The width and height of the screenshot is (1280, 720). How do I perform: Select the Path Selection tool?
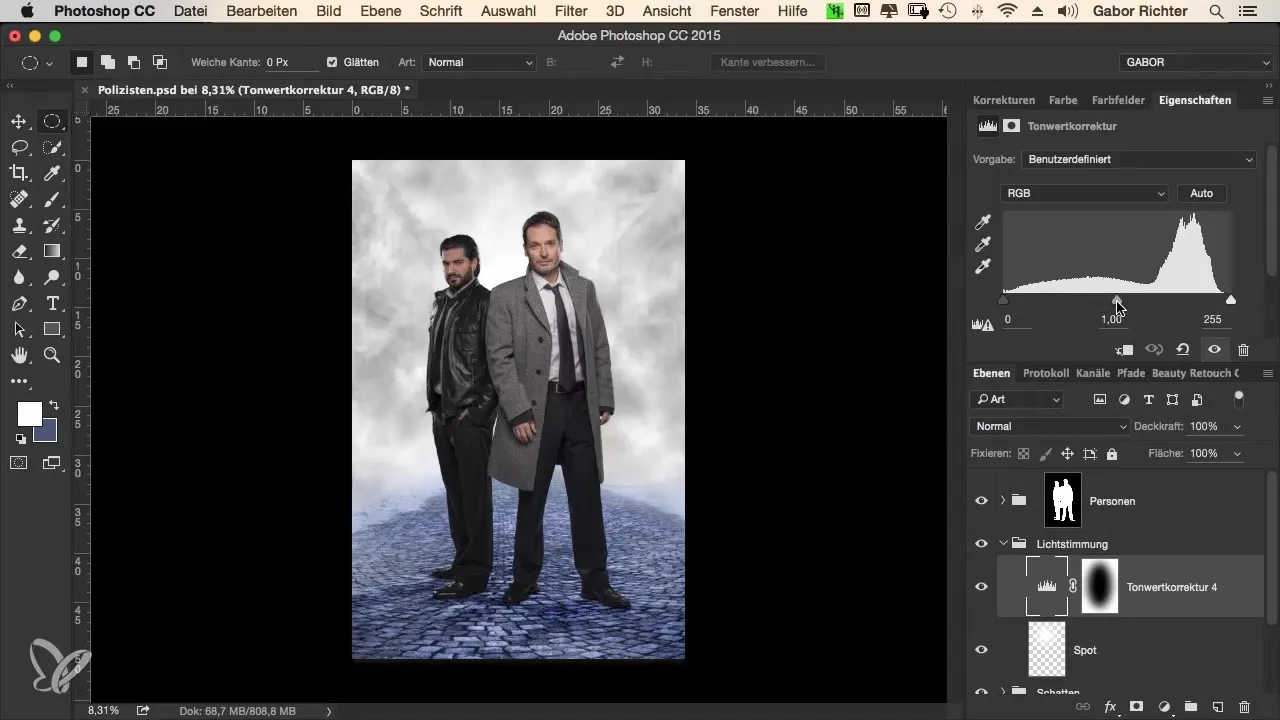(x=18, y=329)
